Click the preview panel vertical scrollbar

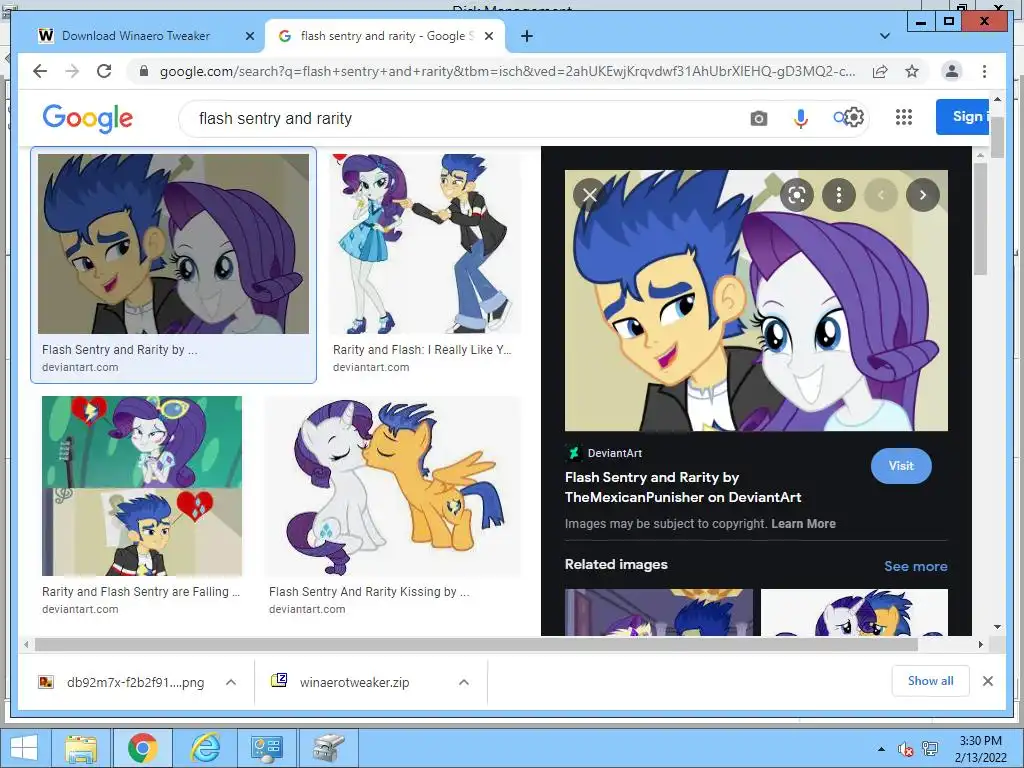980,219
